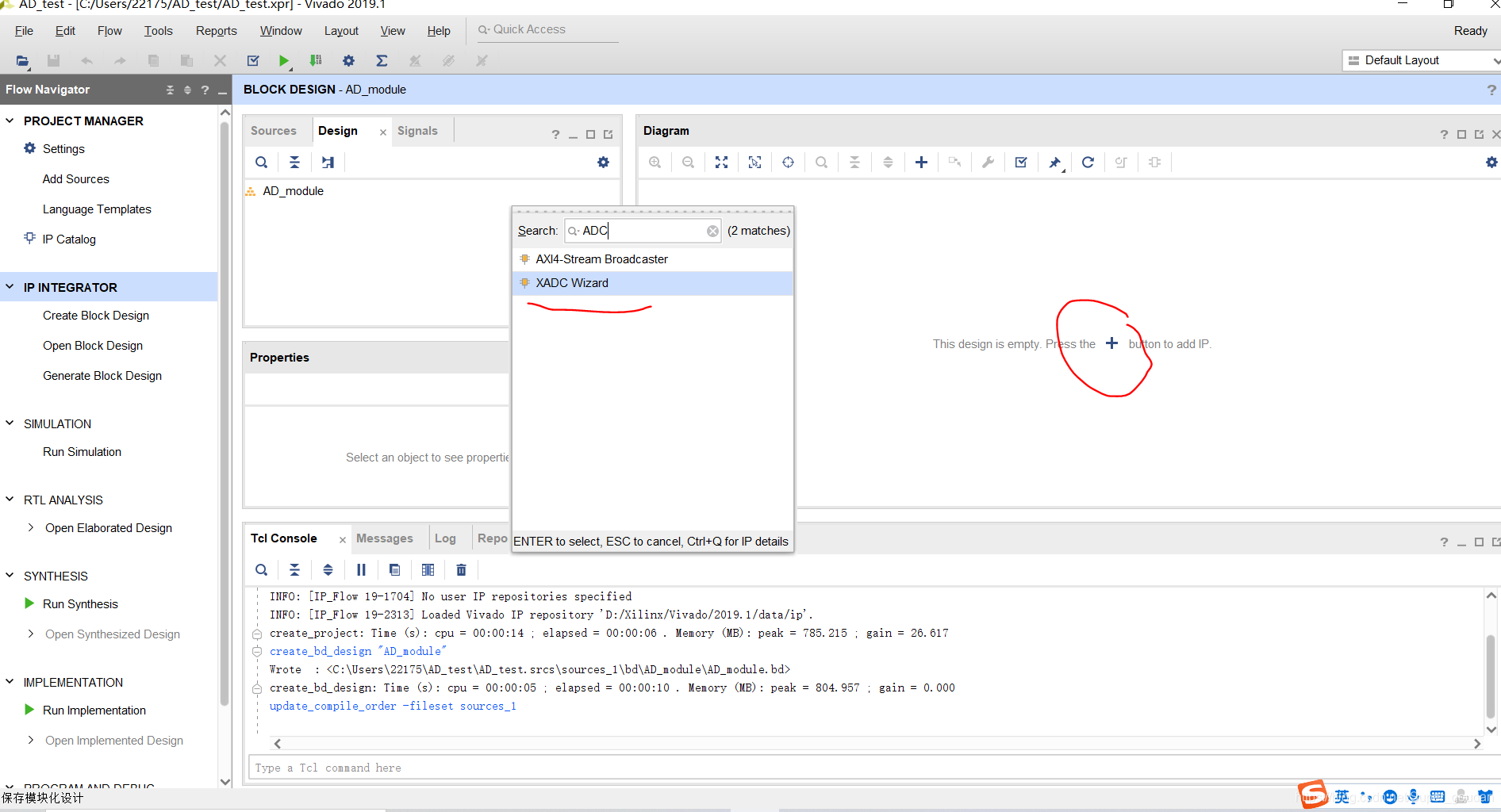Zoom out on the Diagram

pyautogui.click(x=689, y=163)
